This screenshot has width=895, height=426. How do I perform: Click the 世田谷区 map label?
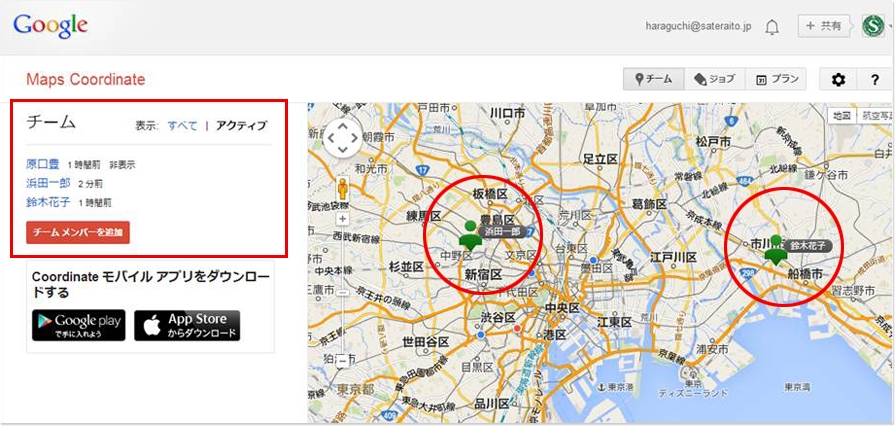pos(426,341)
